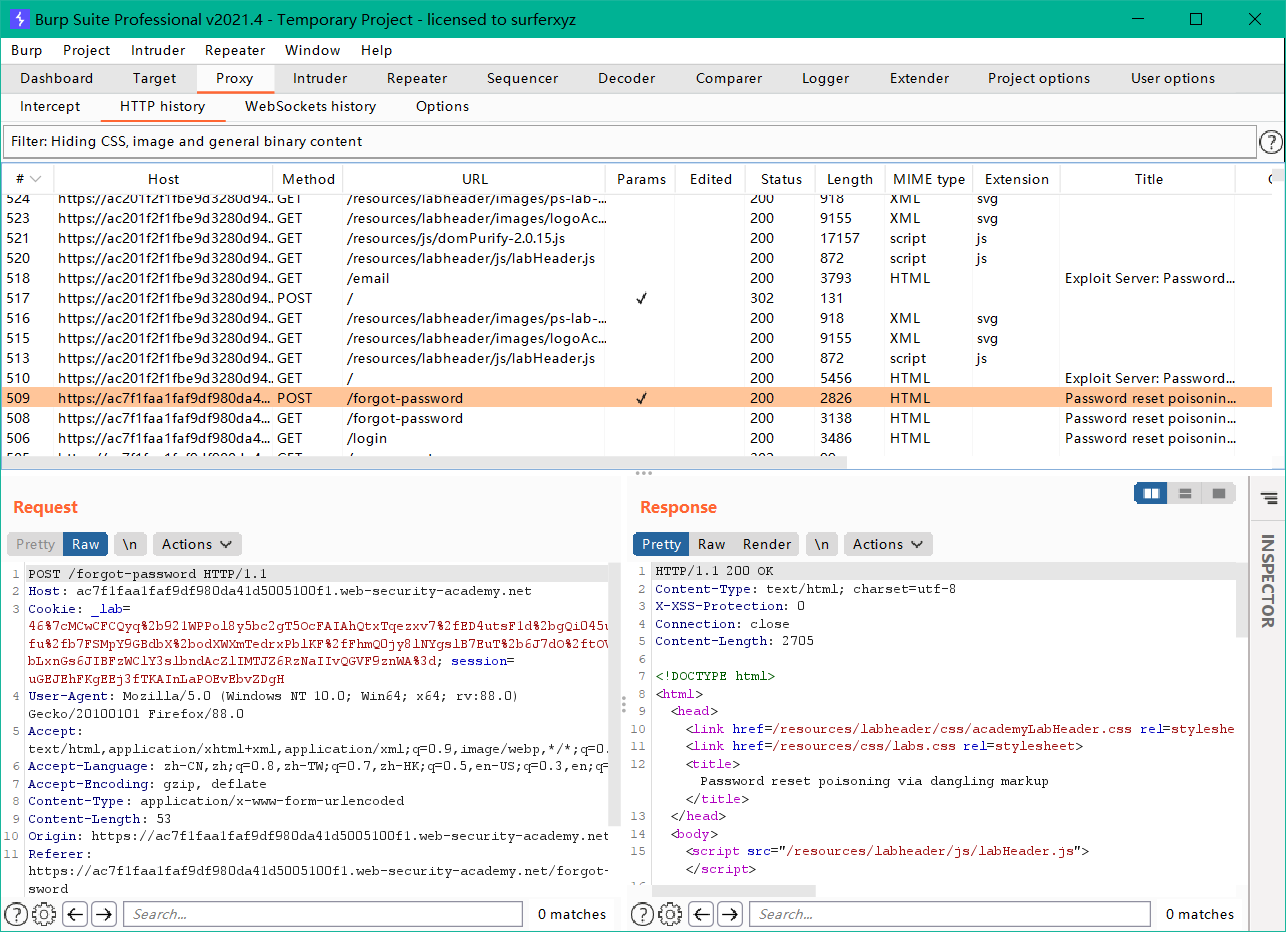This screenshot has width=1286, height=932.
Task: Switch to the Intruder tool tab
Action: tap(320, 78)
